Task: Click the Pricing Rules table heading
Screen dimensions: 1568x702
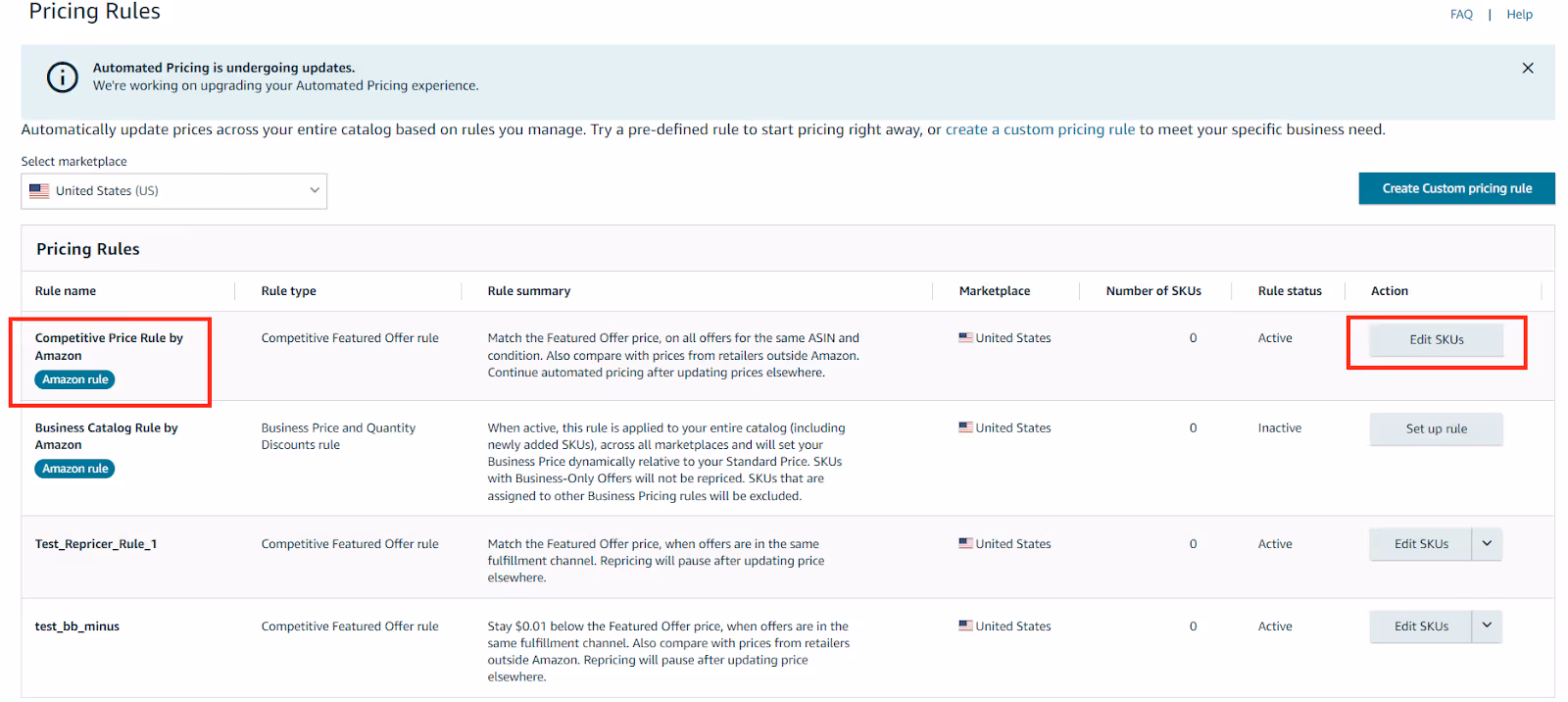Action: pyautogui.click(x=88, y=249)
